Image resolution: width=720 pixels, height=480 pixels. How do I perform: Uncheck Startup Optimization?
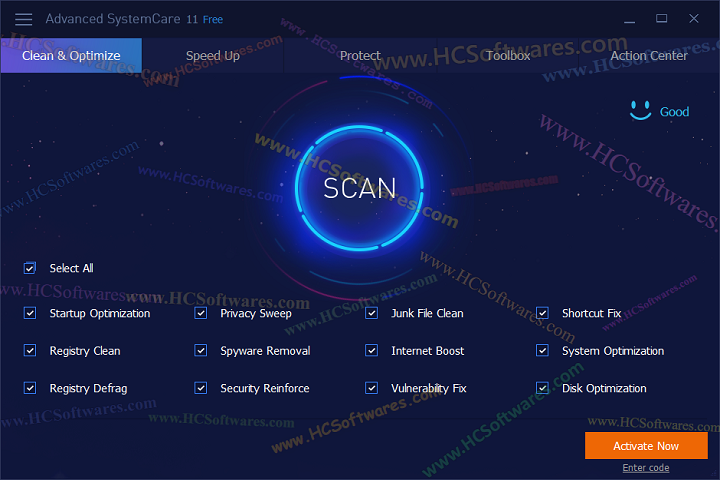click(30, 313)
